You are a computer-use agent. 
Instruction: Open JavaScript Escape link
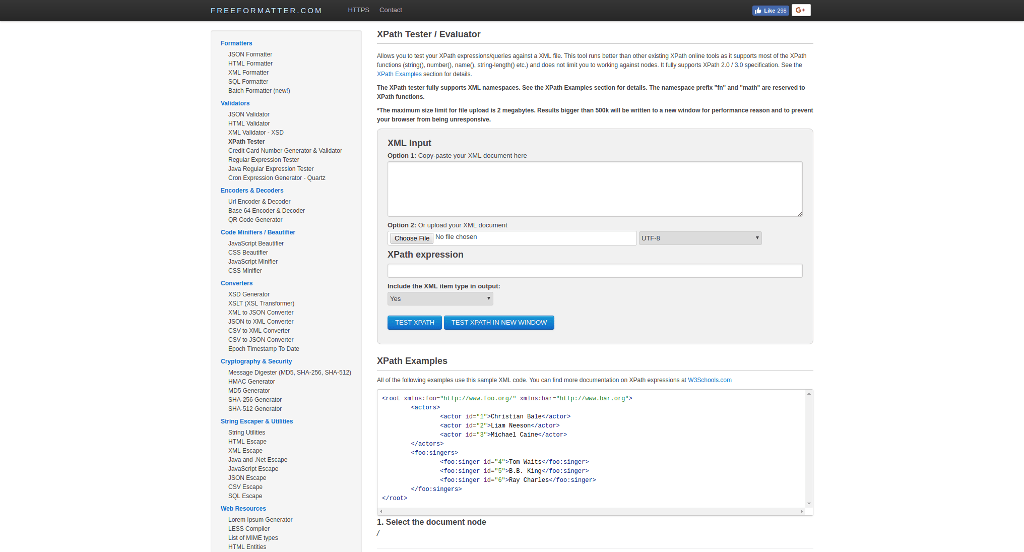click(253, 469)
